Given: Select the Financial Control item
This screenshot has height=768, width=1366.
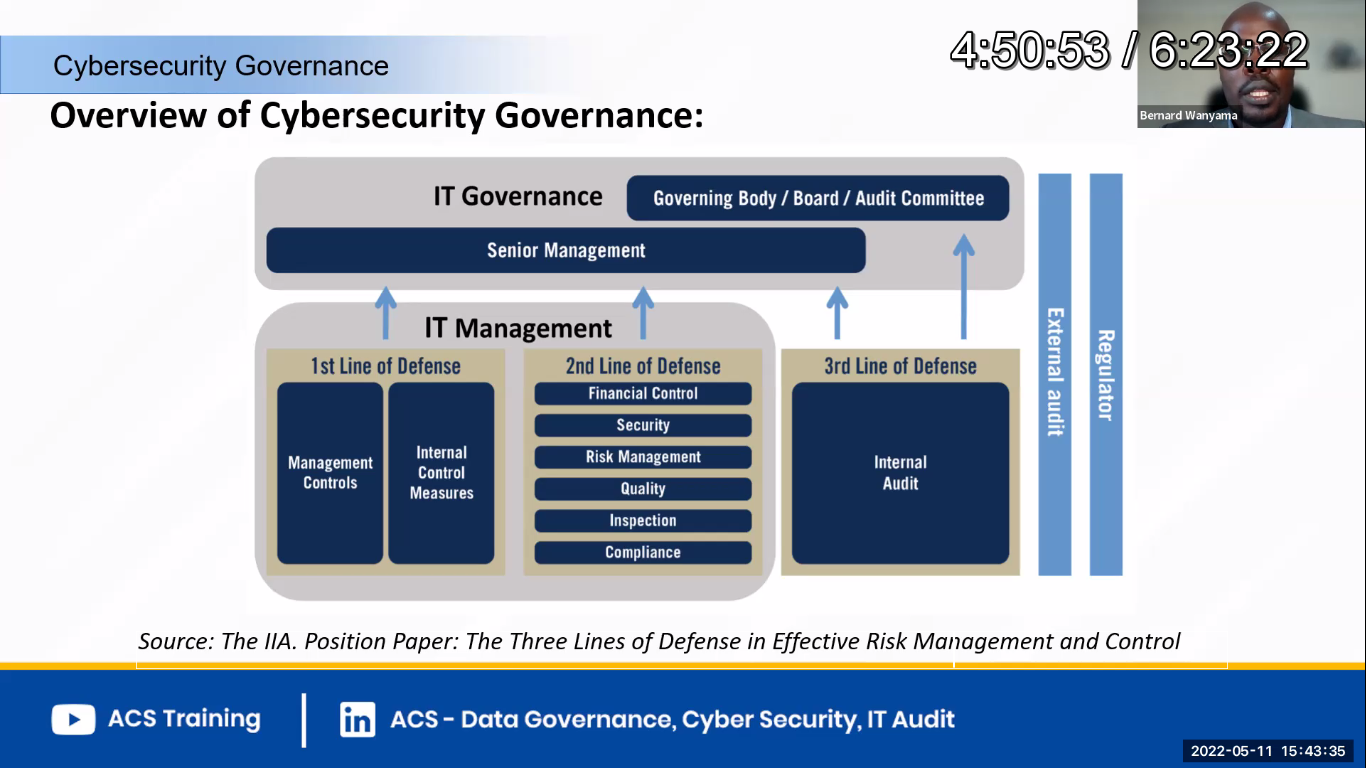Looking at the screenshot, I should 643,394.
